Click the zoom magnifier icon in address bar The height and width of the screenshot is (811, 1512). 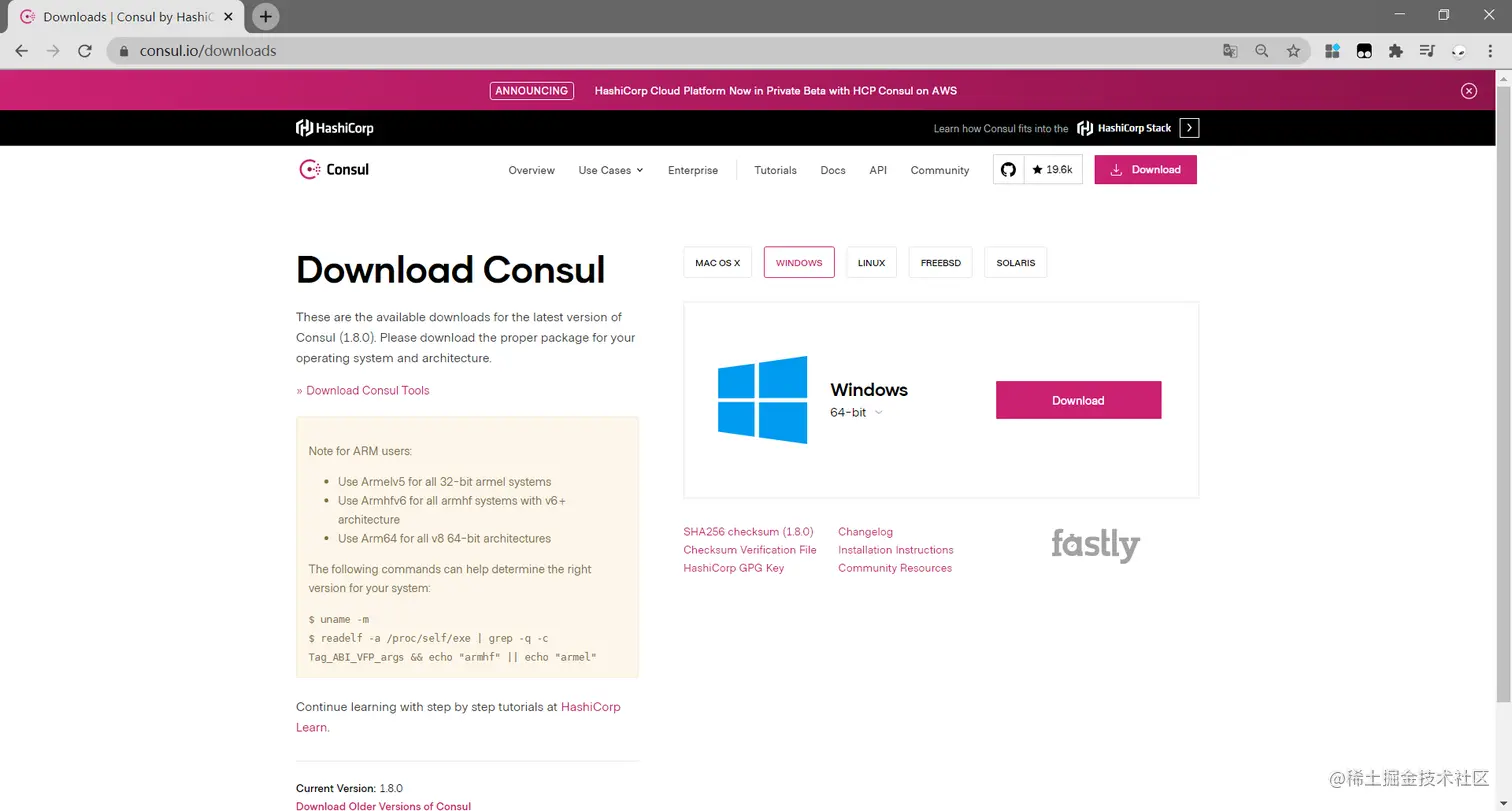coord(1262,51)
